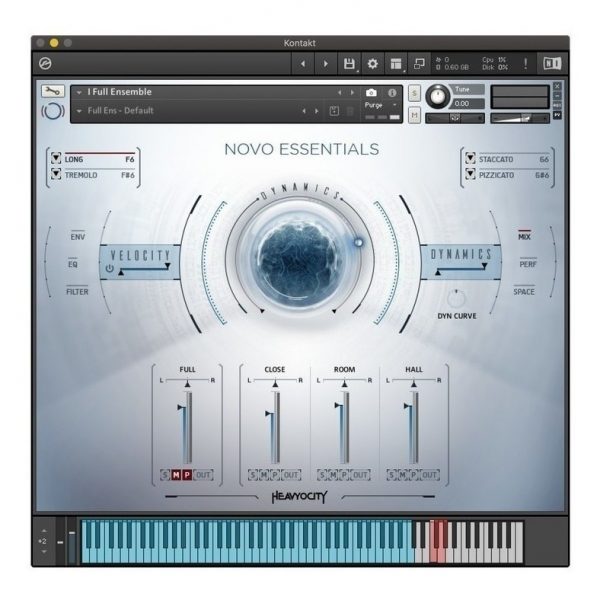This screenshot has width=600, height=600.
Task: Open OUT routing for FULL channel
Action: [203, 475]
